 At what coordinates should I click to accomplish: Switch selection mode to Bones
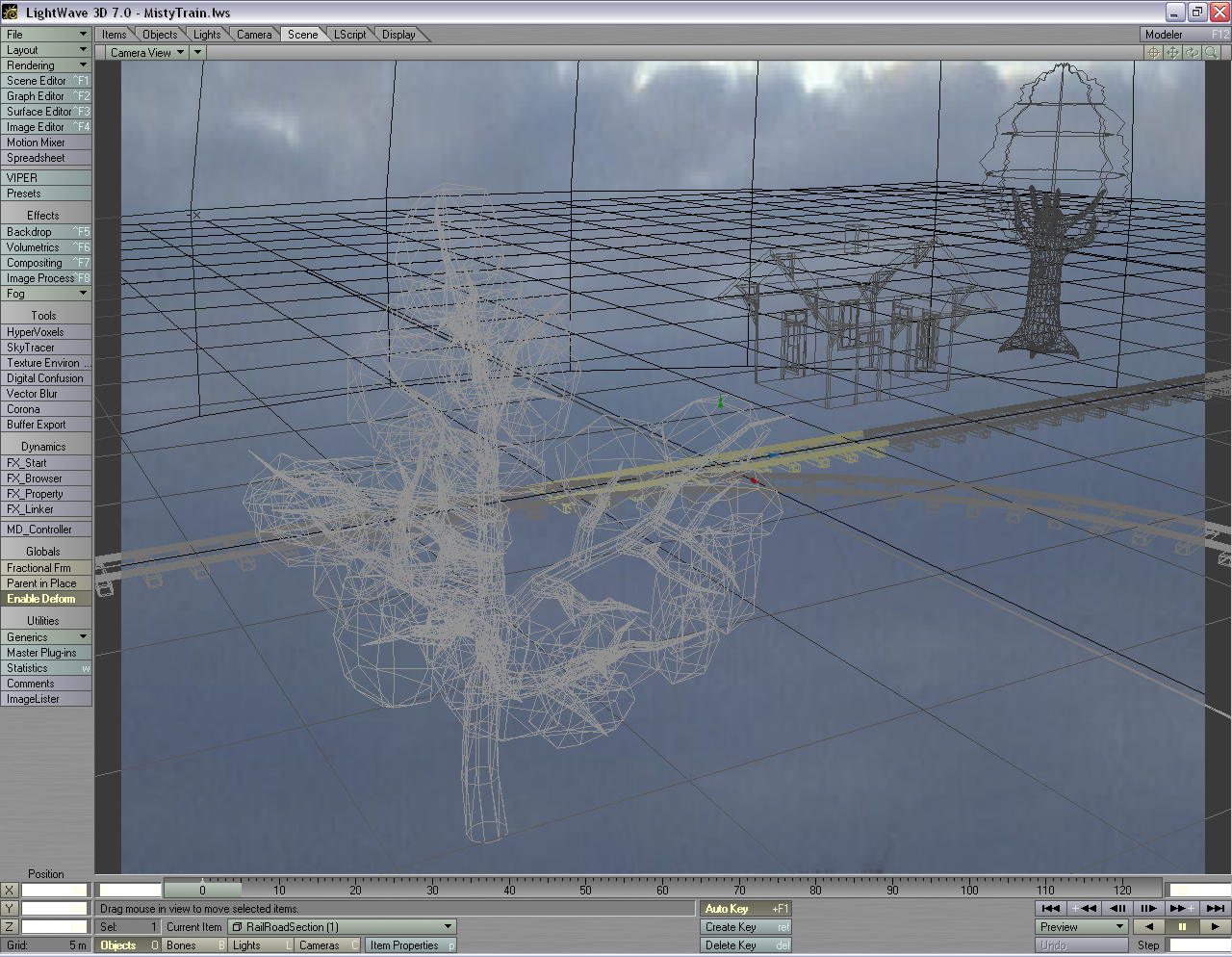click(x=194, y=945)
